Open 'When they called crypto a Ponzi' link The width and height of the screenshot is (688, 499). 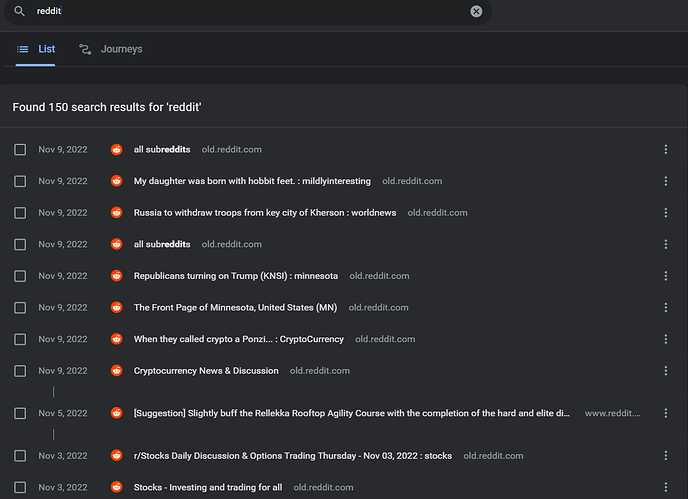(239, 339)
